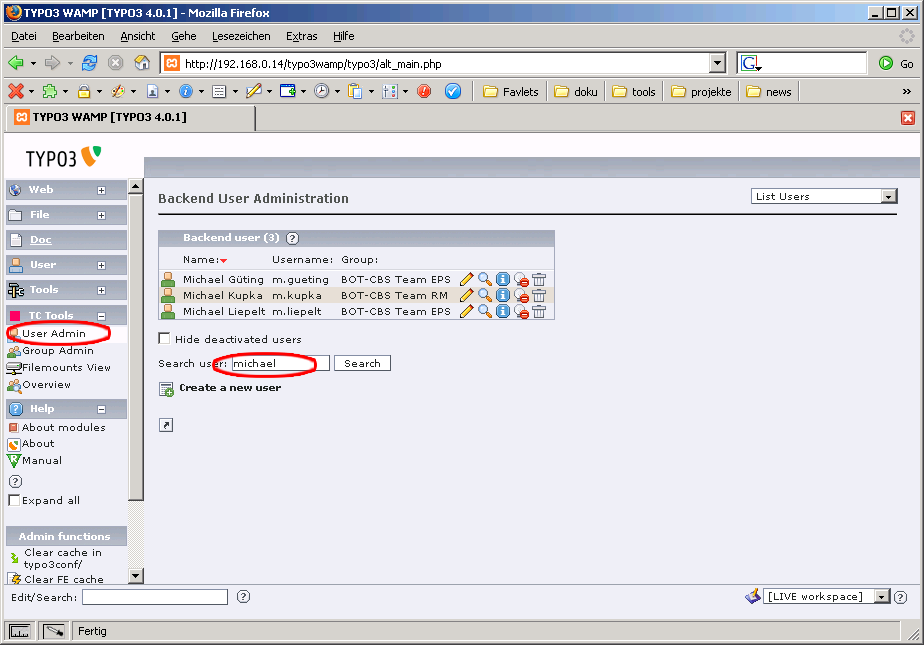Open the Lesezeichen menu
Viewport: 924px width, 645px height.
point(241,36)
